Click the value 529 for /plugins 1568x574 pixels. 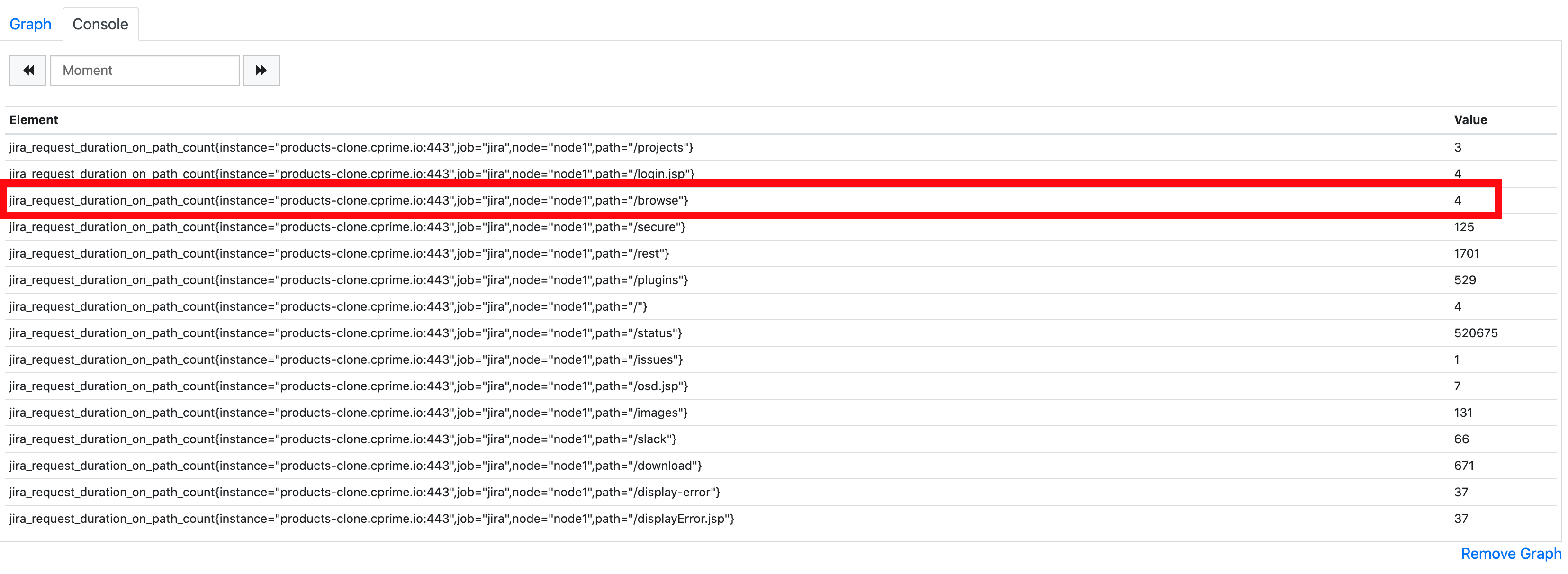[x=1465, y=280]
